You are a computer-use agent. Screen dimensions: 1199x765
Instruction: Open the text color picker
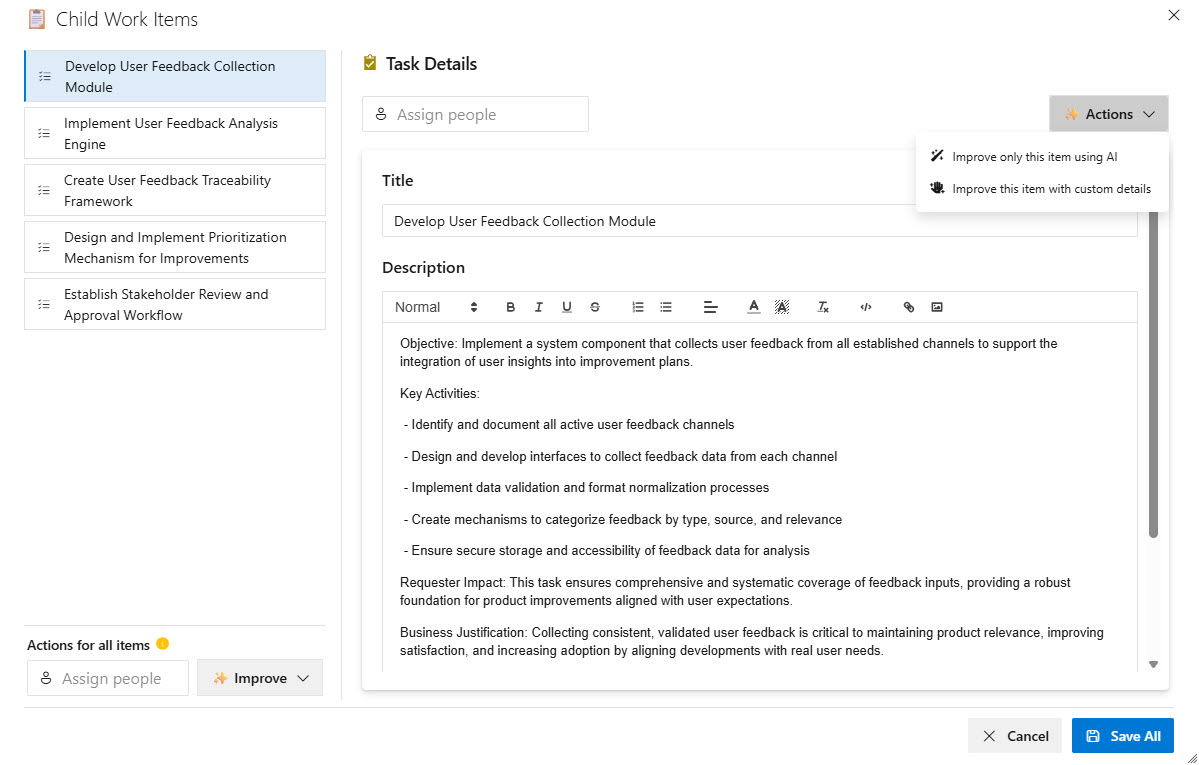tap(754, 307)
